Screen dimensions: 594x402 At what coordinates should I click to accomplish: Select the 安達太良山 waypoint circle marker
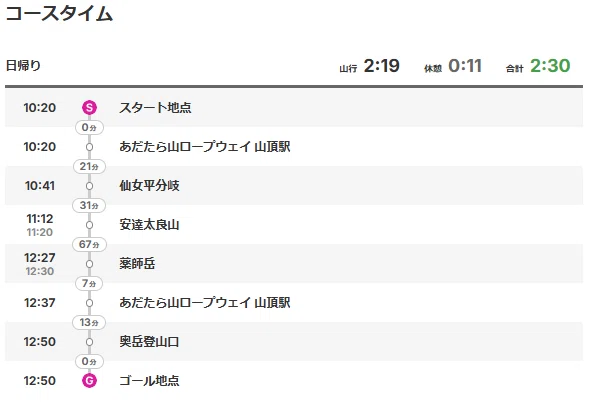(89, 225)
